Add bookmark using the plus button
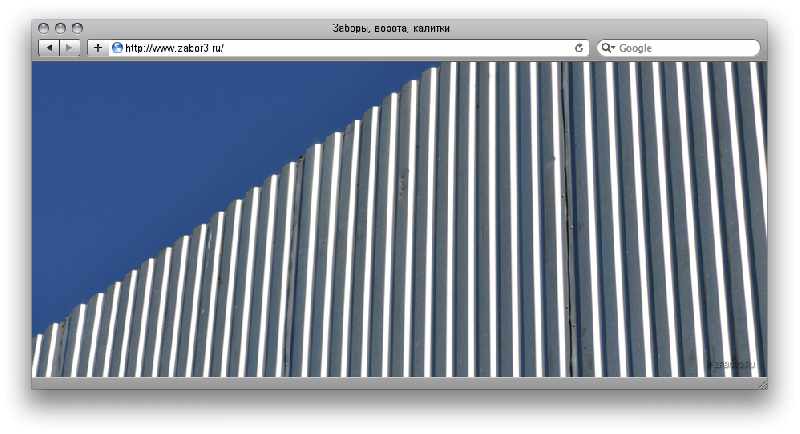This screenshot has height=434, width=800. click(97, 48)
